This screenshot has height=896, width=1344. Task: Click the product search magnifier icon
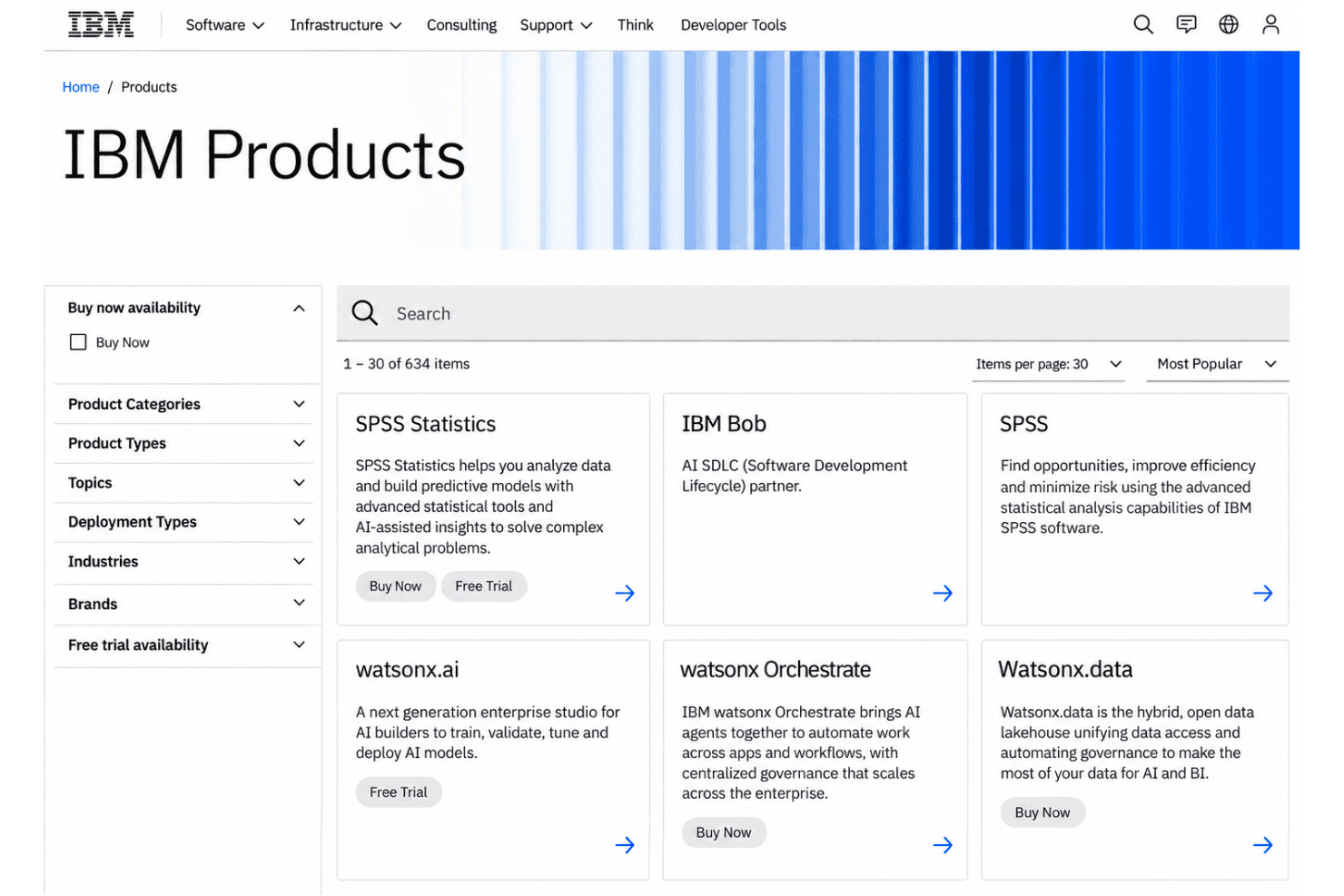tap(365, 313)
